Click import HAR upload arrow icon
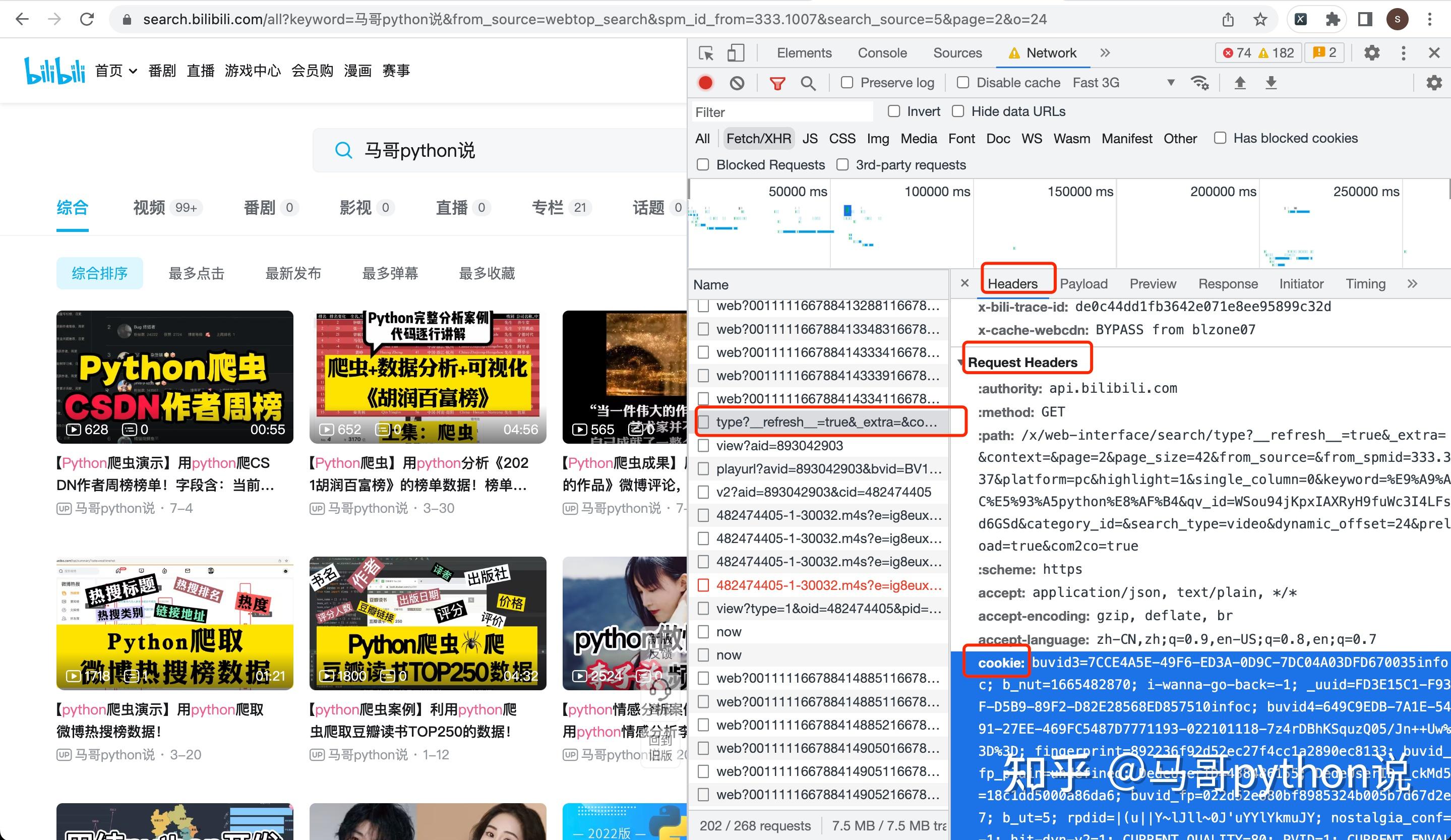The width and height of the screenshot is (1451, 840). click(x=1240, y=83)
